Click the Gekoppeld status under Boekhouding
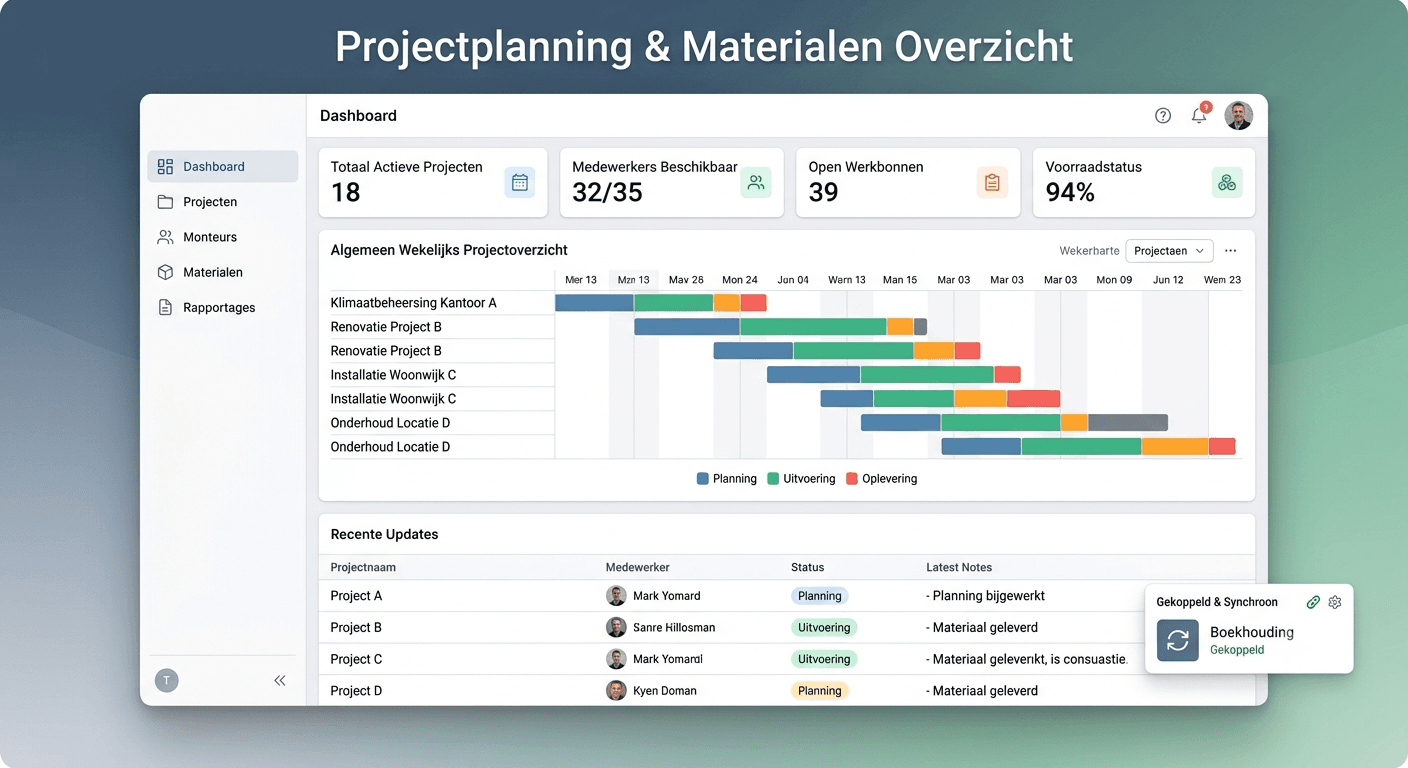Image resolution: width=1408 pixels, height=768 pixels. [x=1237, y=650]
